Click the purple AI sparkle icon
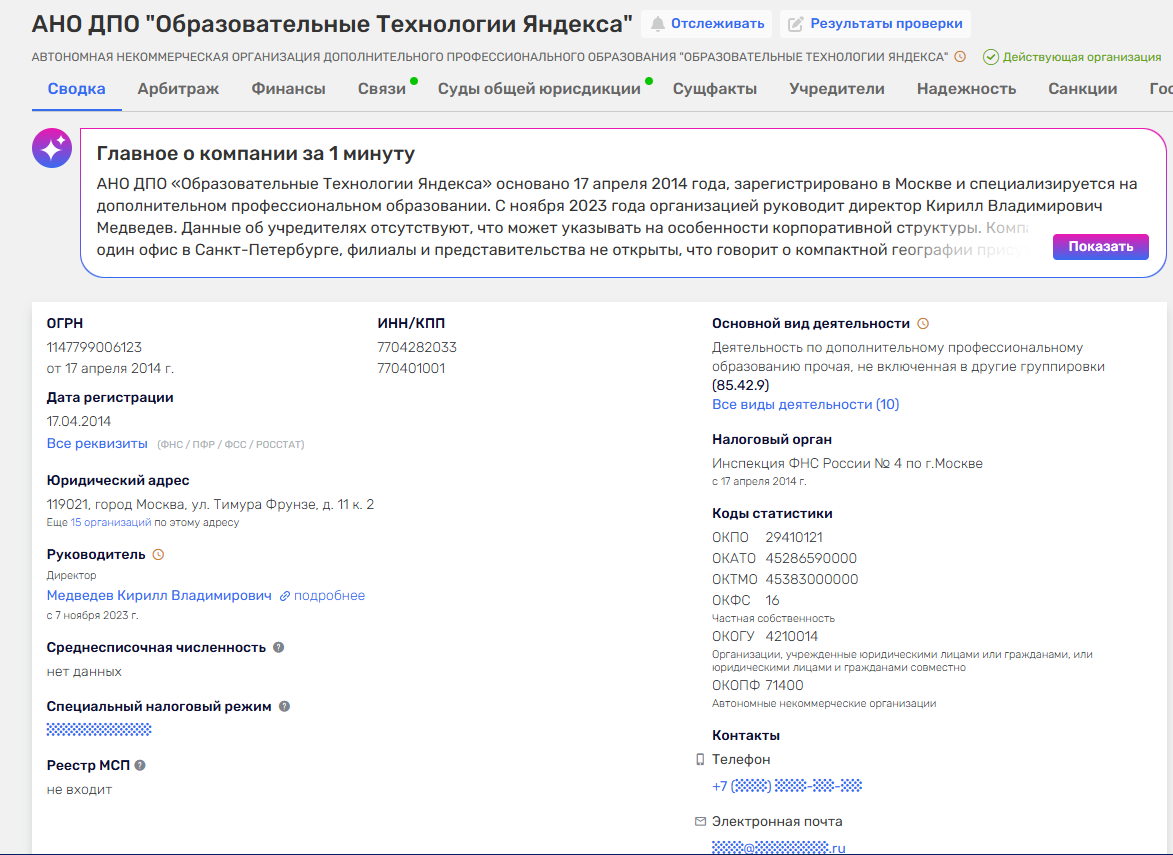Screen dimensions: 1173x855 click(x=52, y=147)
